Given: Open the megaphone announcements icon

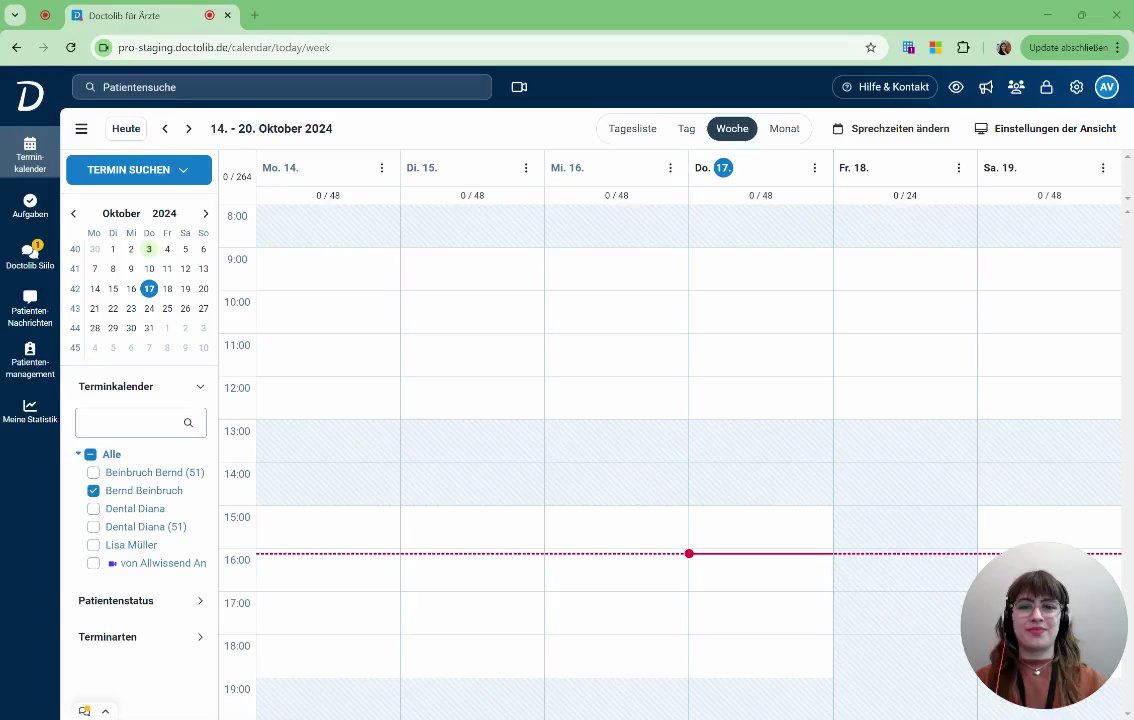Looking at the screenshot, I should point(986,87).
